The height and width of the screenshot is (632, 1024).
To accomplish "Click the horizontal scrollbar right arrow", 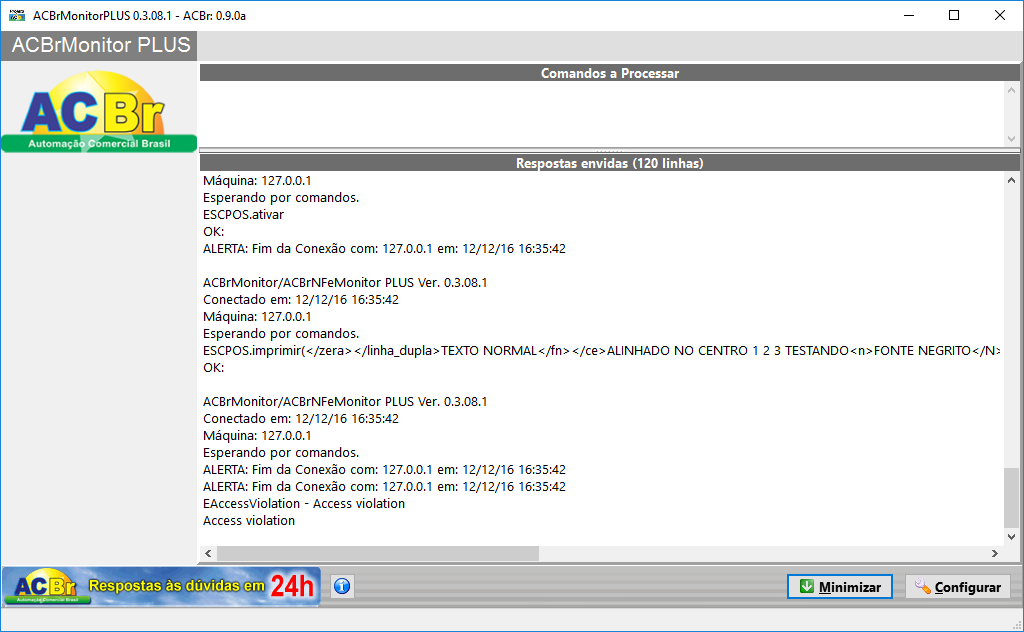I will (995, 553).
